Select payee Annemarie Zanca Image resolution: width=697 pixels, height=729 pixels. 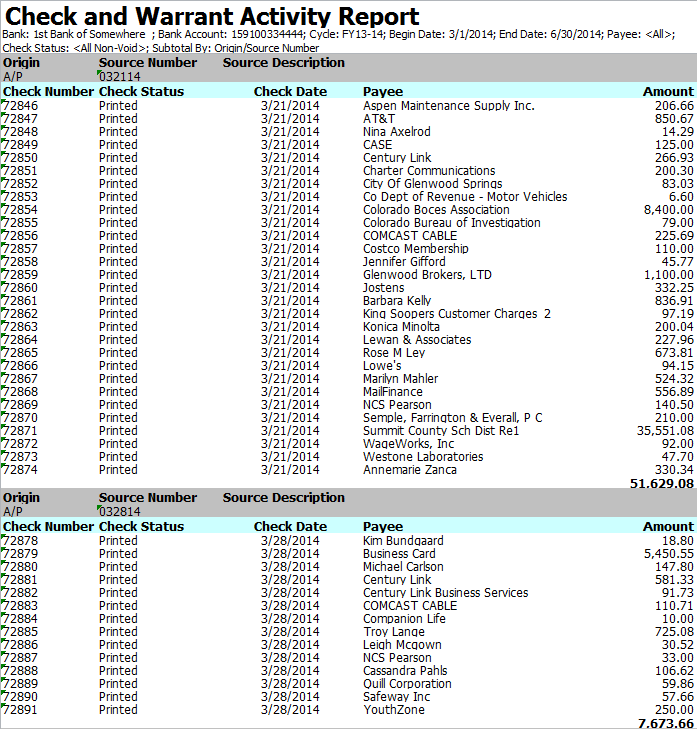click(410, 470)
